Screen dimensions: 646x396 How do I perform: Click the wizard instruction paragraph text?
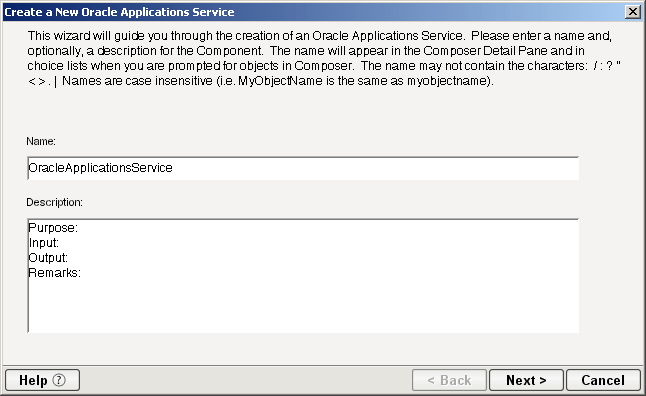(x=324, y=58)
